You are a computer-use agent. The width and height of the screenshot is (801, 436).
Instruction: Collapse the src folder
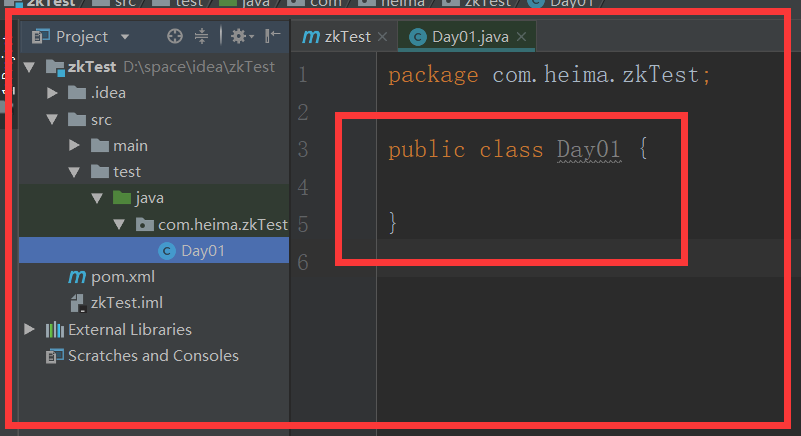click(x=52, y=120)
